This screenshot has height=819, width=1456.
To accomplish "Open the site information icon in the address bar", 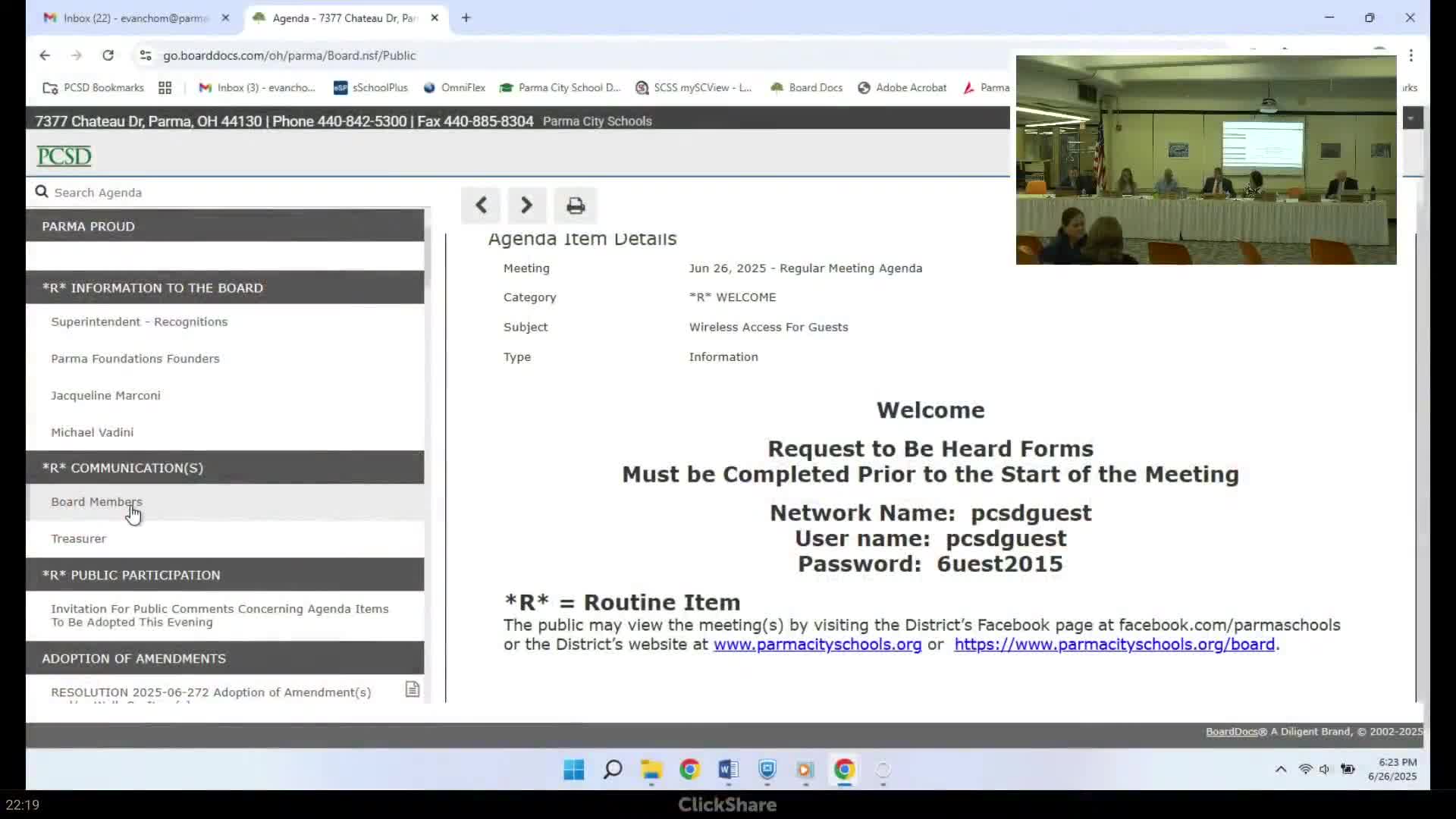I will point(146,55).
